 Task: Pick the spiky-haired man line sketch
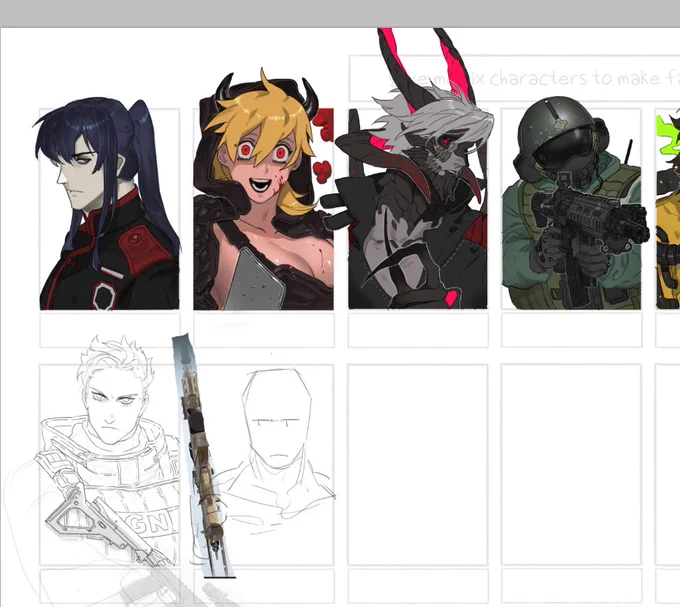coord(108,451)
